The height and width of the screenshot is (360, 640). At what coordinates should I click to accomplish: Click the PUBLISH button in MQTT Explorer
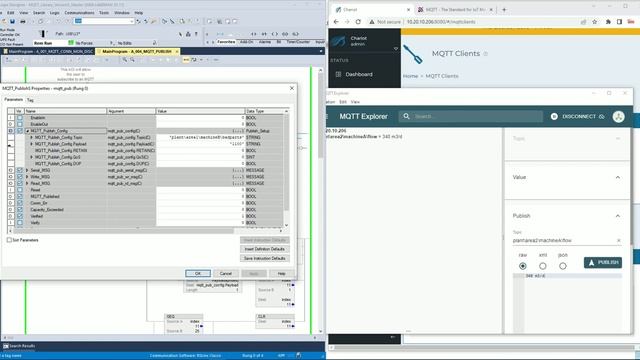coord(603,262)
